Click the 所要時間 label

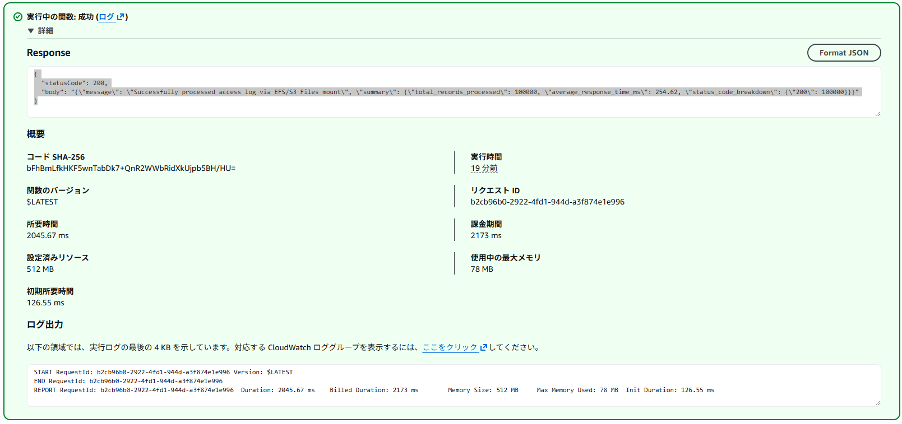tap(43, 224)
